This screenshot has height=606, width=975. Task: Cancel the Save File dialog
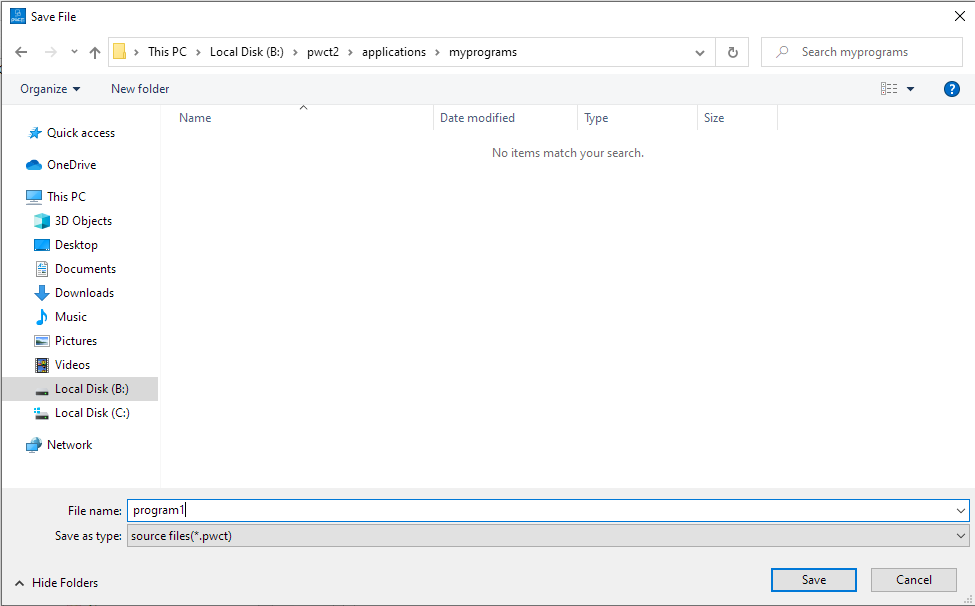click(x=913, y=580)
